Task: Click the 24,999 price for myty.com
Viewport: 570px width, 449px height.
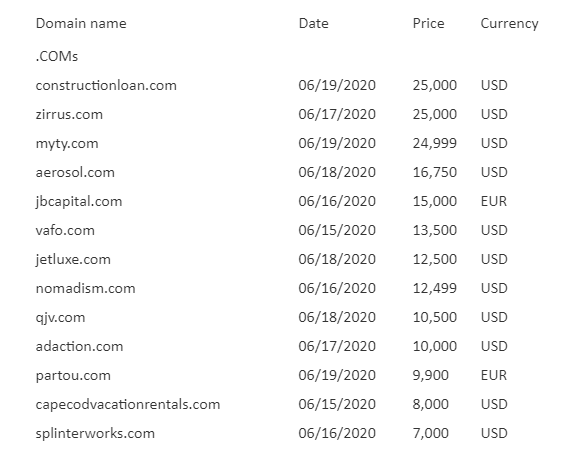Action: (x=434, y=143)
